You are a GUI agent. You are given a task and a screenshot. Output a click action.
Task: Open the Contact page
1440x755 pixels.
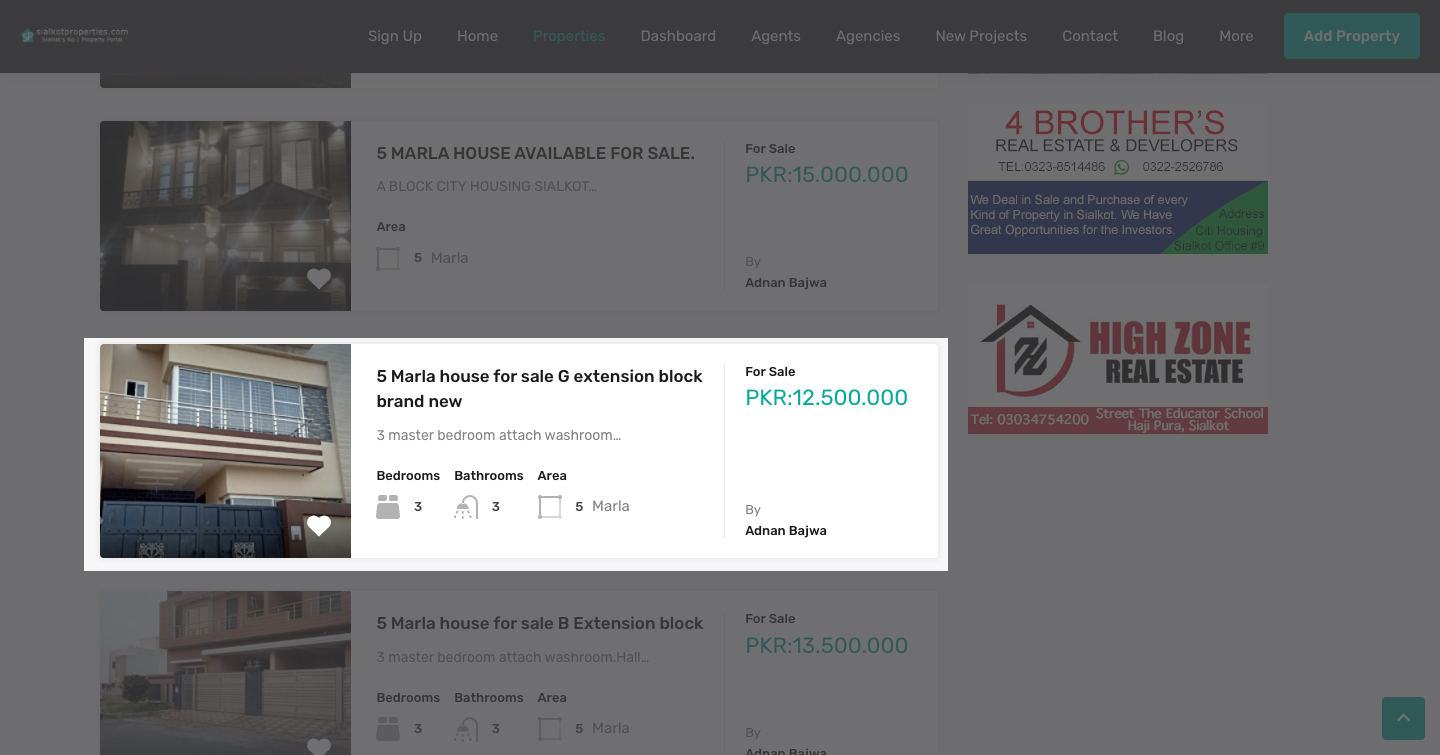1090,36
